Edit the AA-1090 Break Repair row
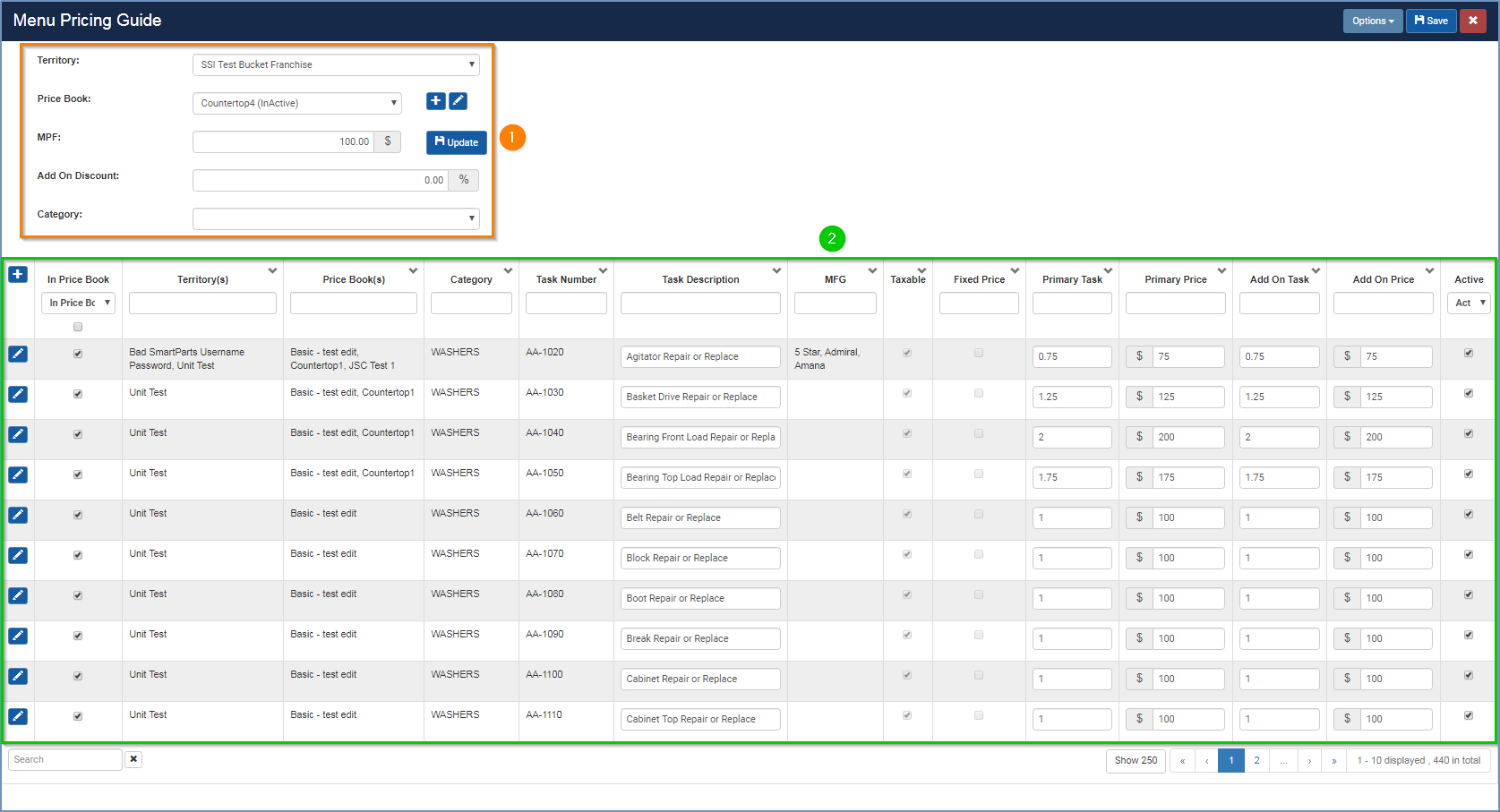Viewport: 1500px width, 812px height. click(x=18, y=636)
